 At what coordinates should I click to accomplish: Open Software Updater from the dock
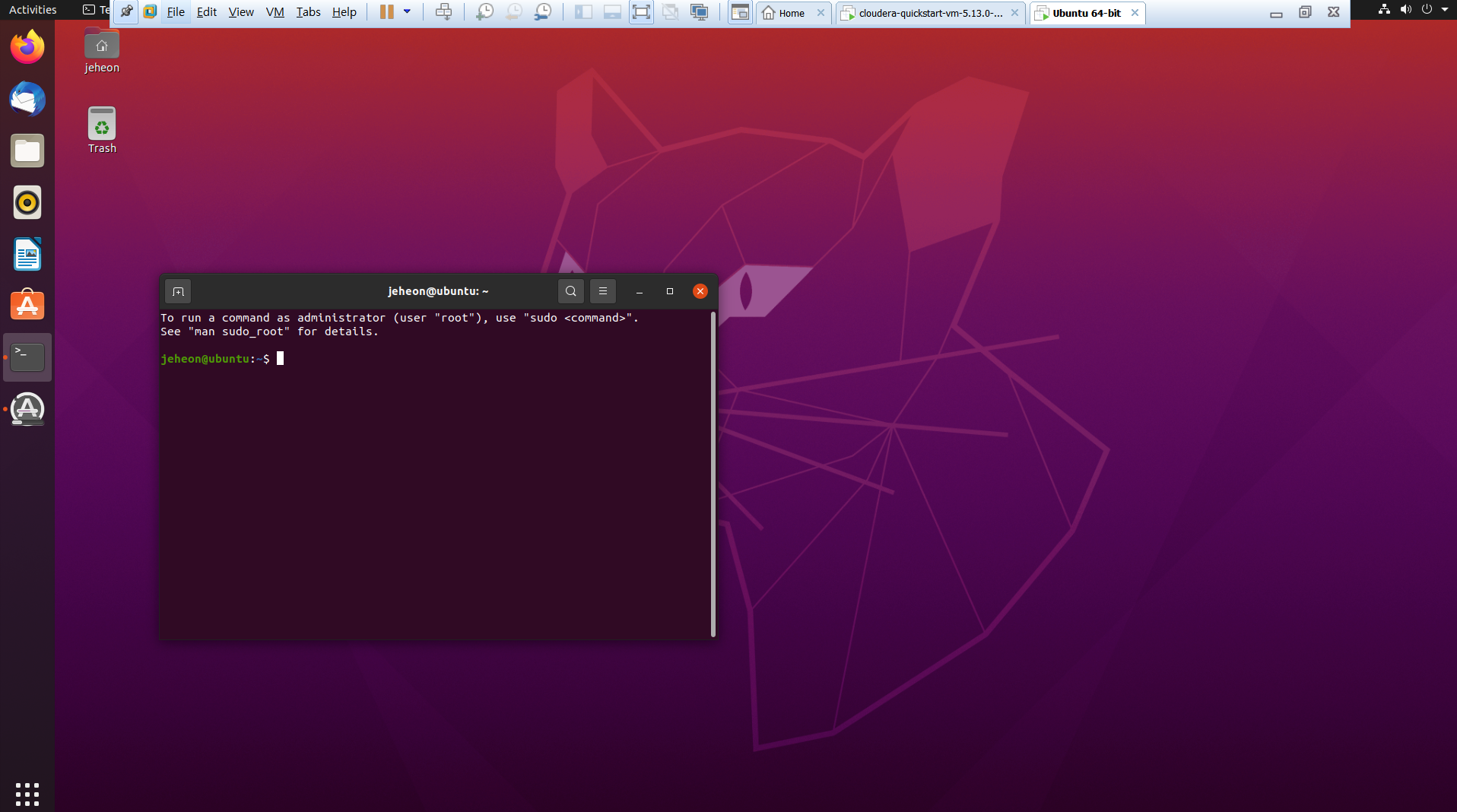[27, 409]
